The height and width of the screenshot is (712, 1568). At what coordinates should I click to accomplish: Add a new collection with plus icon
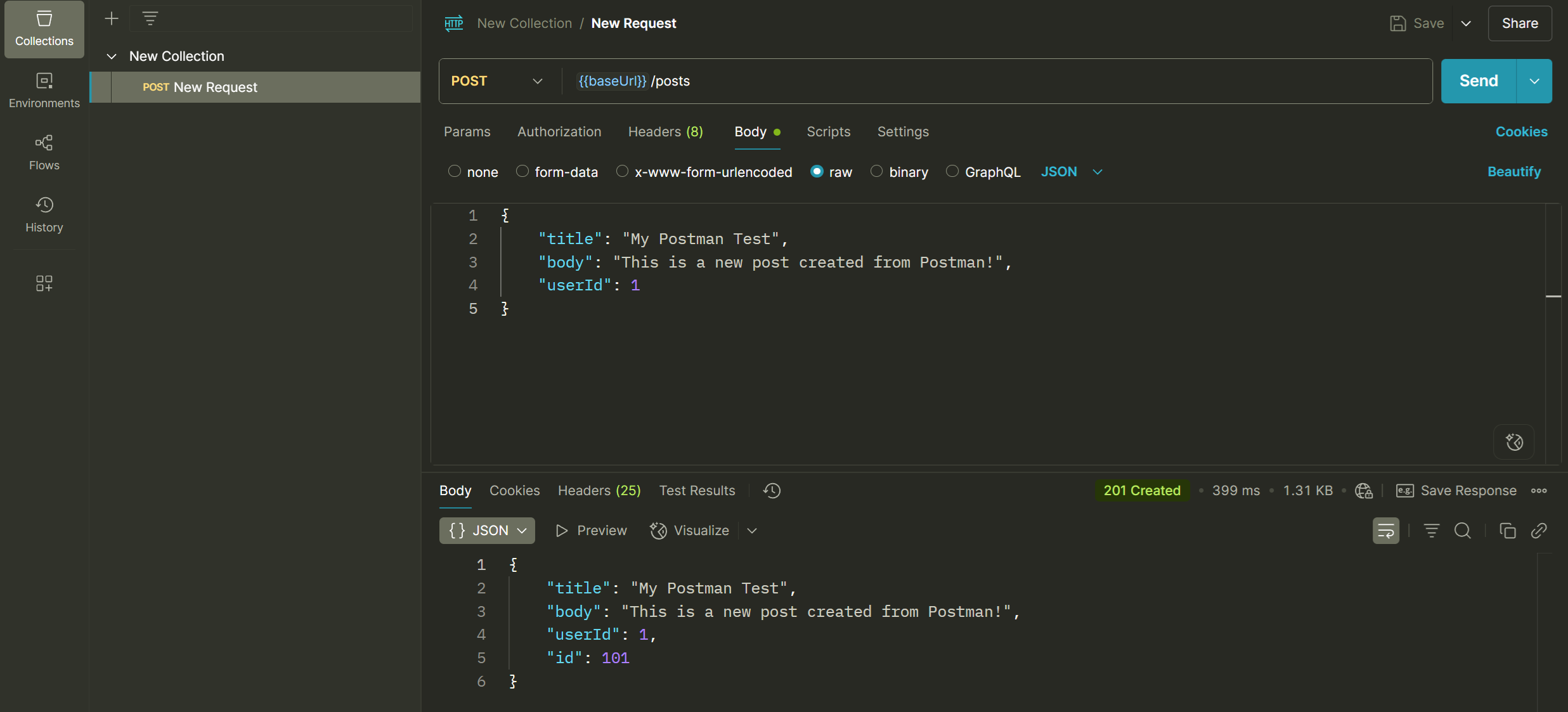coord(112,19)
